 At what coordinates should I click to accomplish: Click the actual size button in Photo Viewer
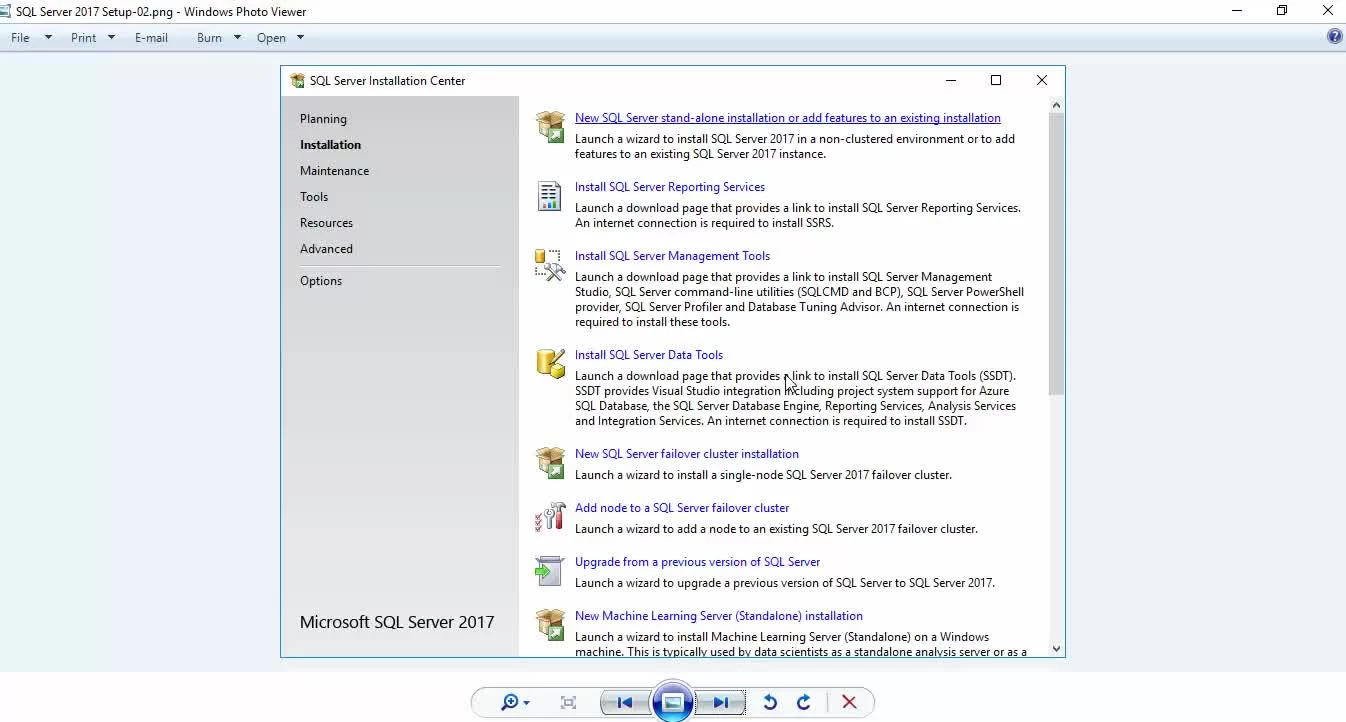pyautogui.click(x=568, y=702)
